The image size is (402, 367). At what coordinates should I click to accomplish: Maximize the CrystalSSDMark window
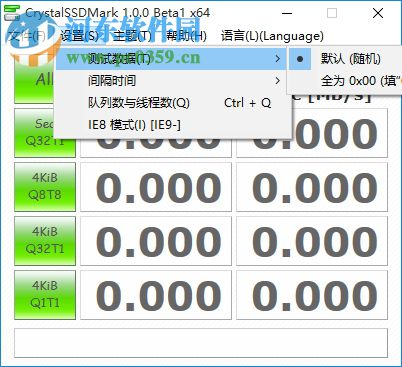(x=332, y=13)
